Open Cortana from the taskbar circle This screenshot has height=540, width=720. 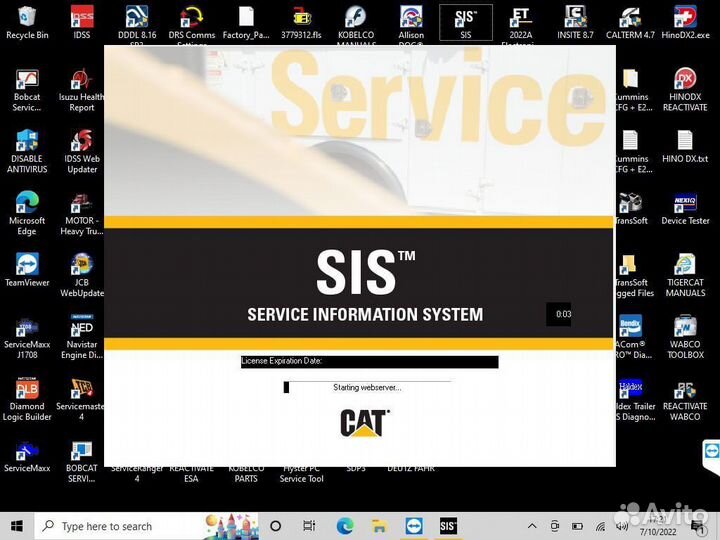point(276,526)
